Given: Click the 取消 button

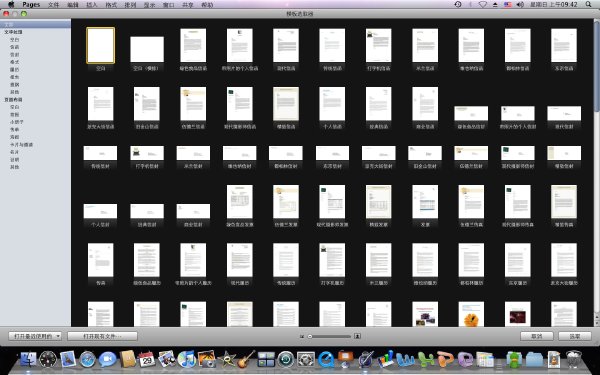Looking at the screenshot, I should point(536,336).
